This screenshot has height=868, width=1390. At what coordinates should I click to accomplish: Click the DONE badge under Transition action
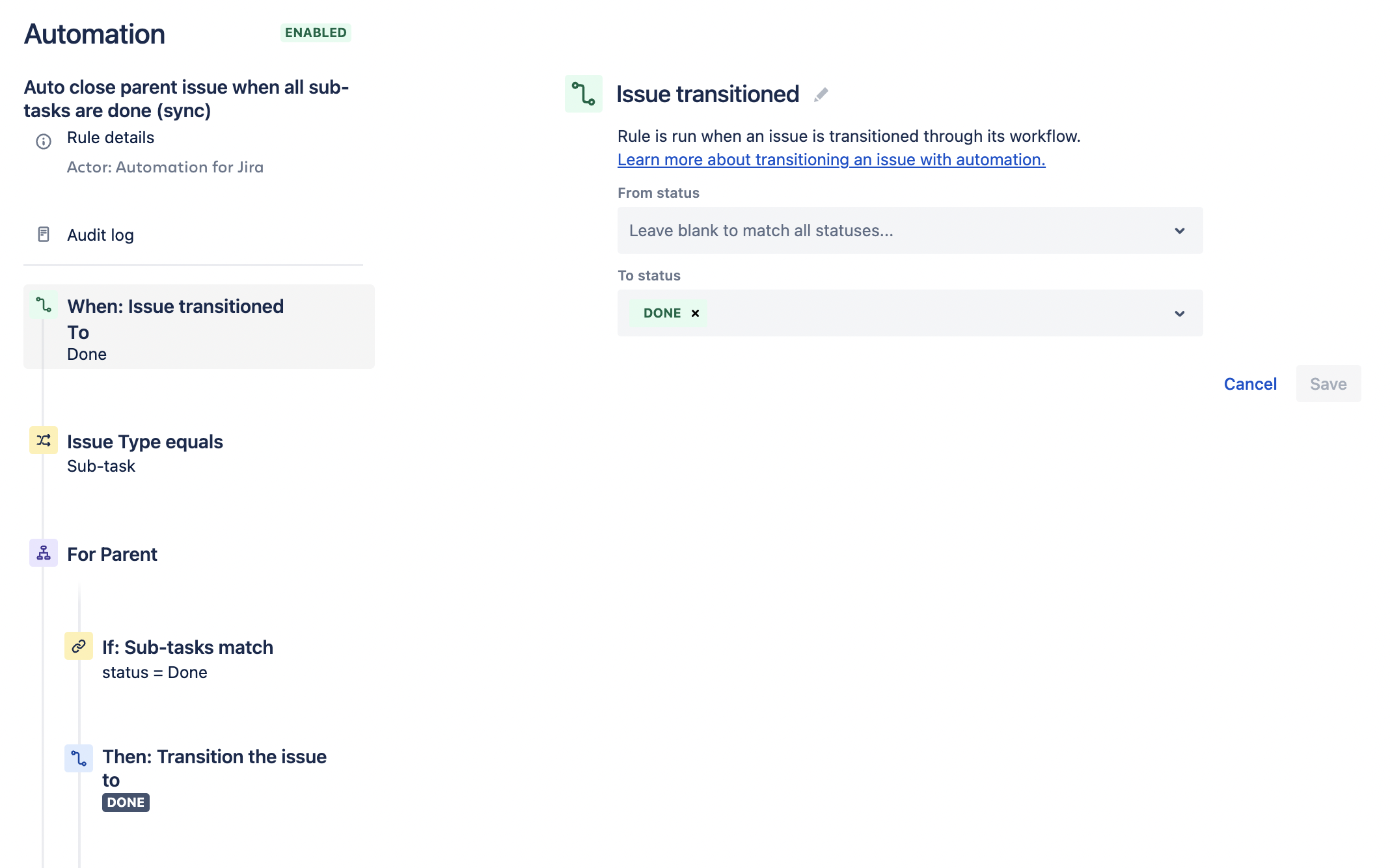(125, 802)
